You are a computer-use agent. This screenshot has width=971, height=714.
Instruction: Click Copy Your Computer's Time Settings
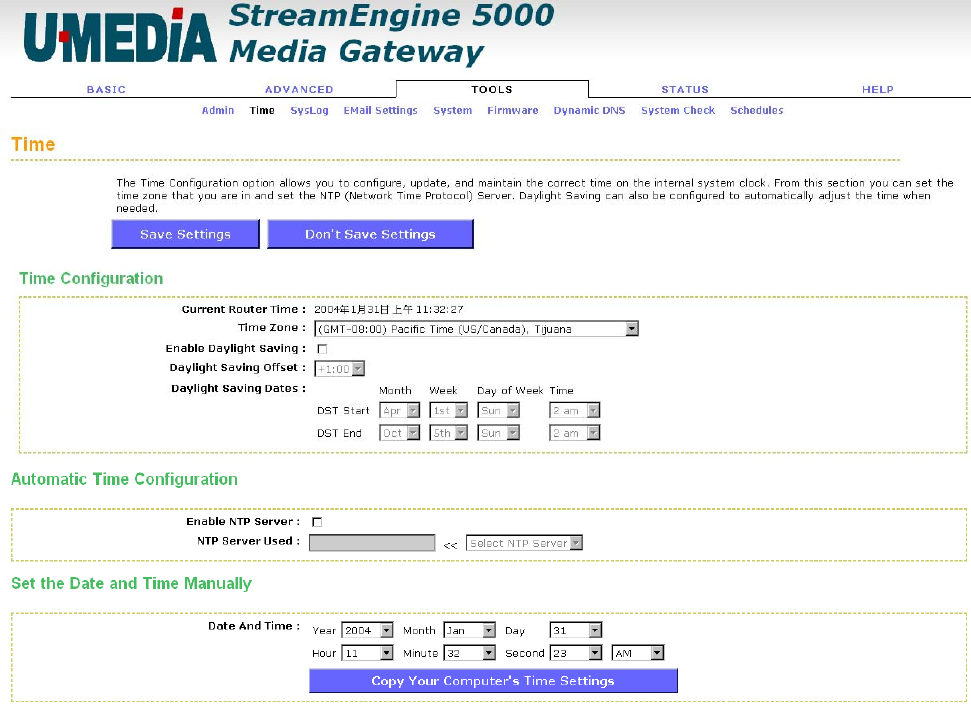coord(493,681)
